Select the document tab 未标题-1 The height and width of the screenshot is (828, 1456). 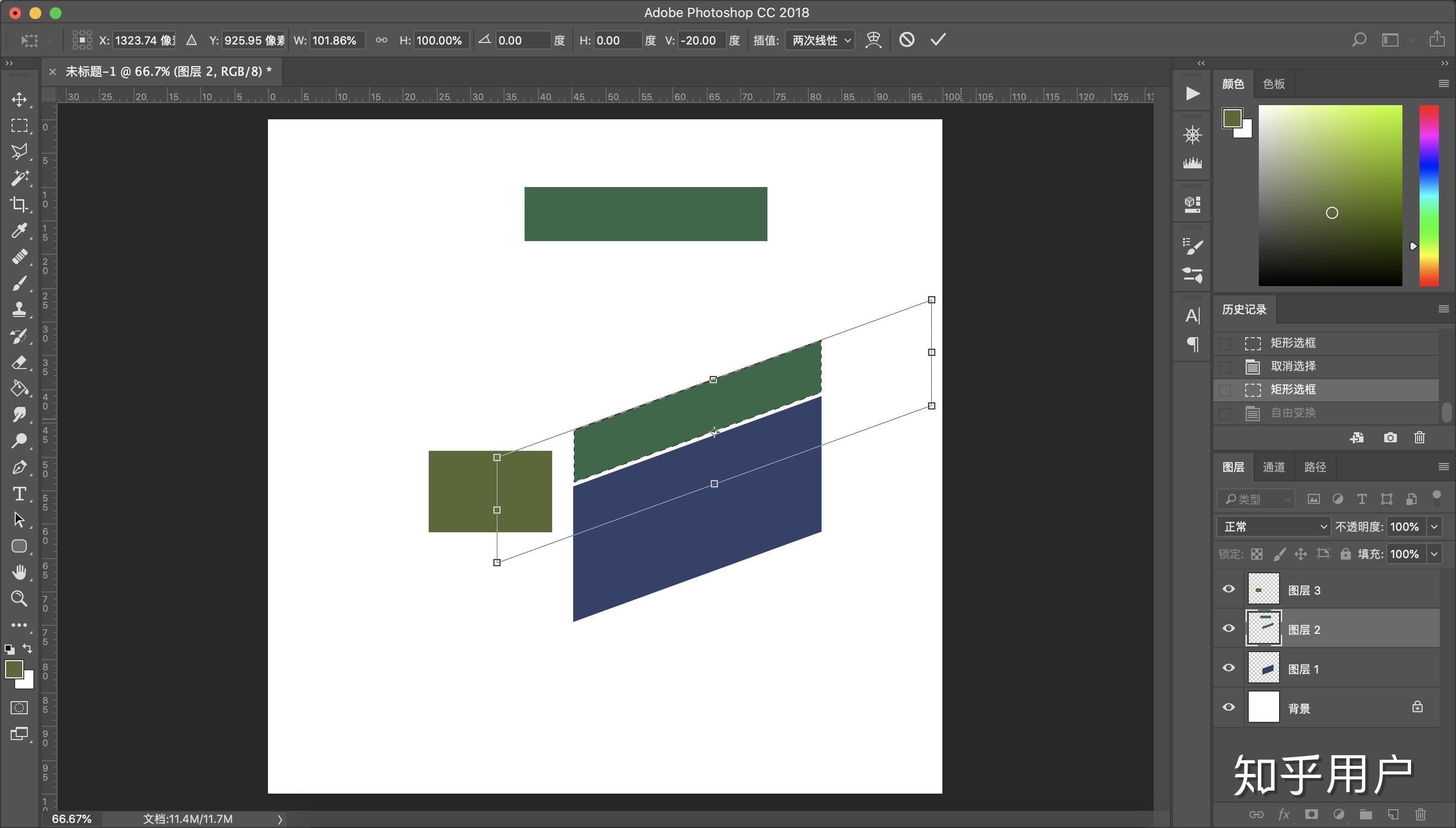point(168,72)
